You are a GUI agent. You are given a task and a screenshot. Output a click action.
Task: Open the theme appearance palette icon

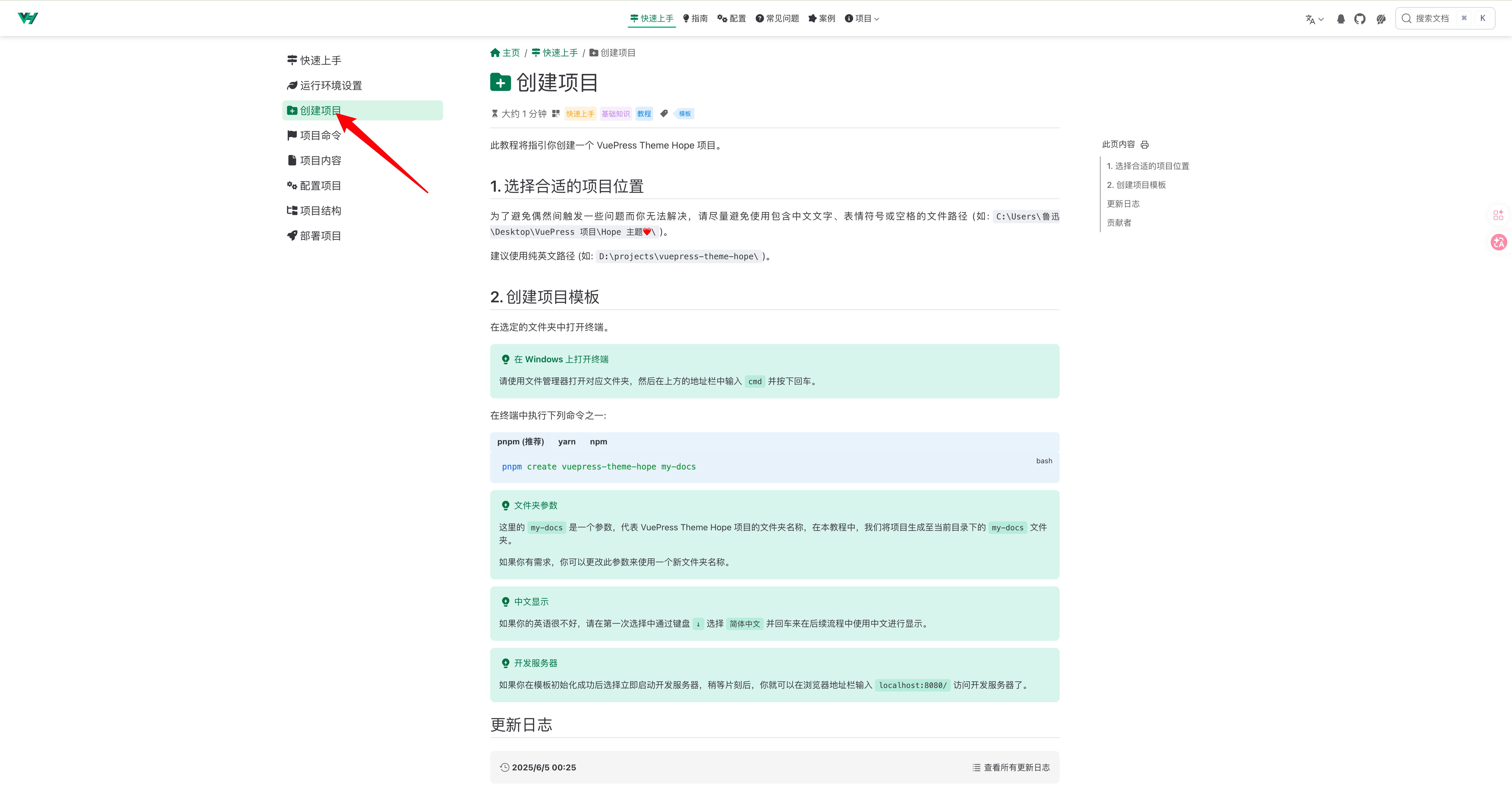click(x=1381, y=19)
